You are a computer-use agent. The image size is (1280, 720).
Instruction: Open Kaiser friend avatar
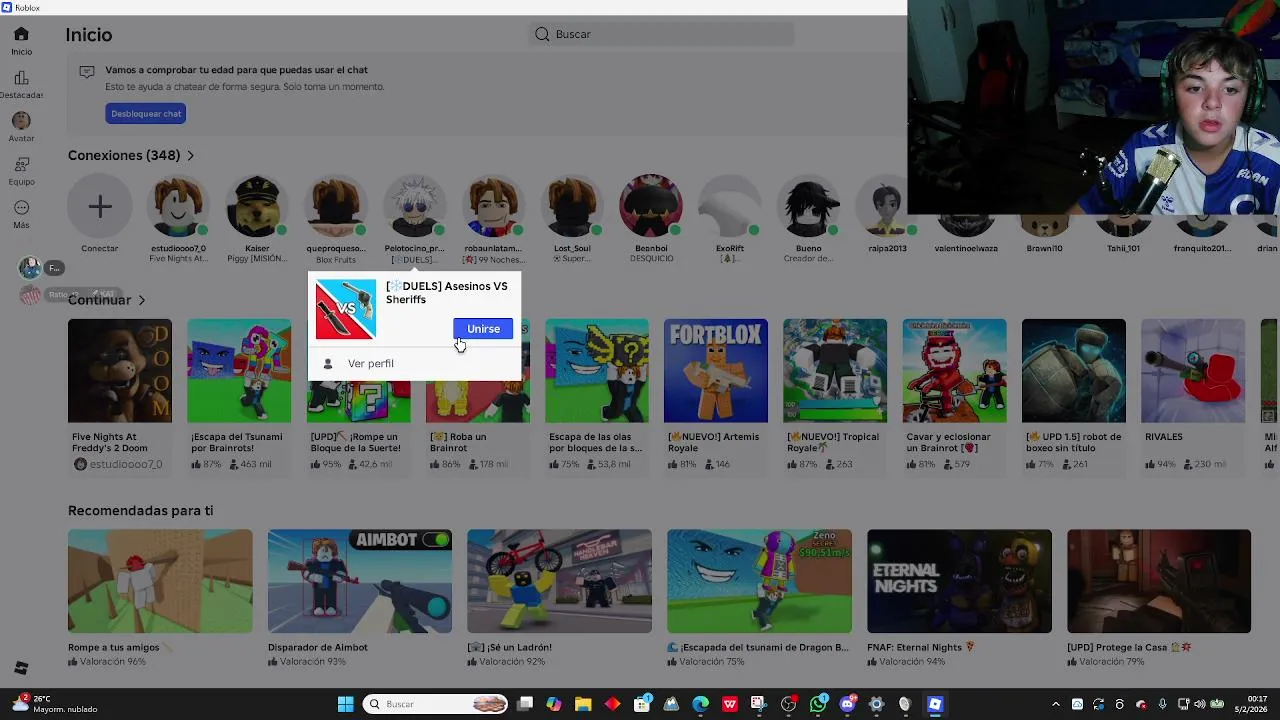(257, 207)
